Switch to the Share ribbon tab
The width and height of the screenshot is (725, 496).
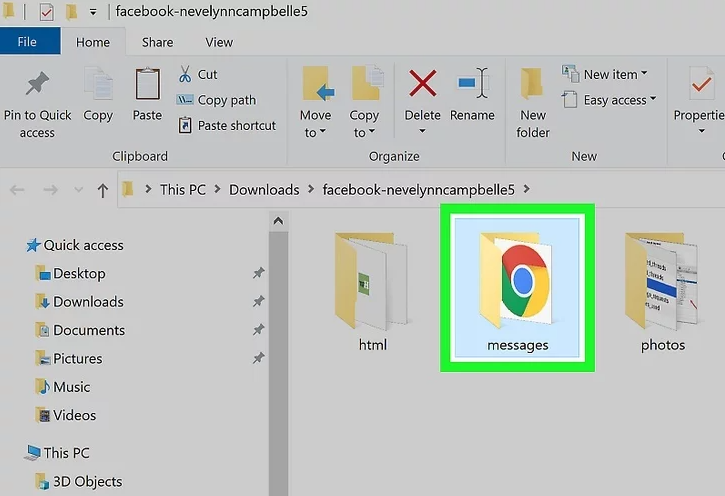[x=158, y=42]
